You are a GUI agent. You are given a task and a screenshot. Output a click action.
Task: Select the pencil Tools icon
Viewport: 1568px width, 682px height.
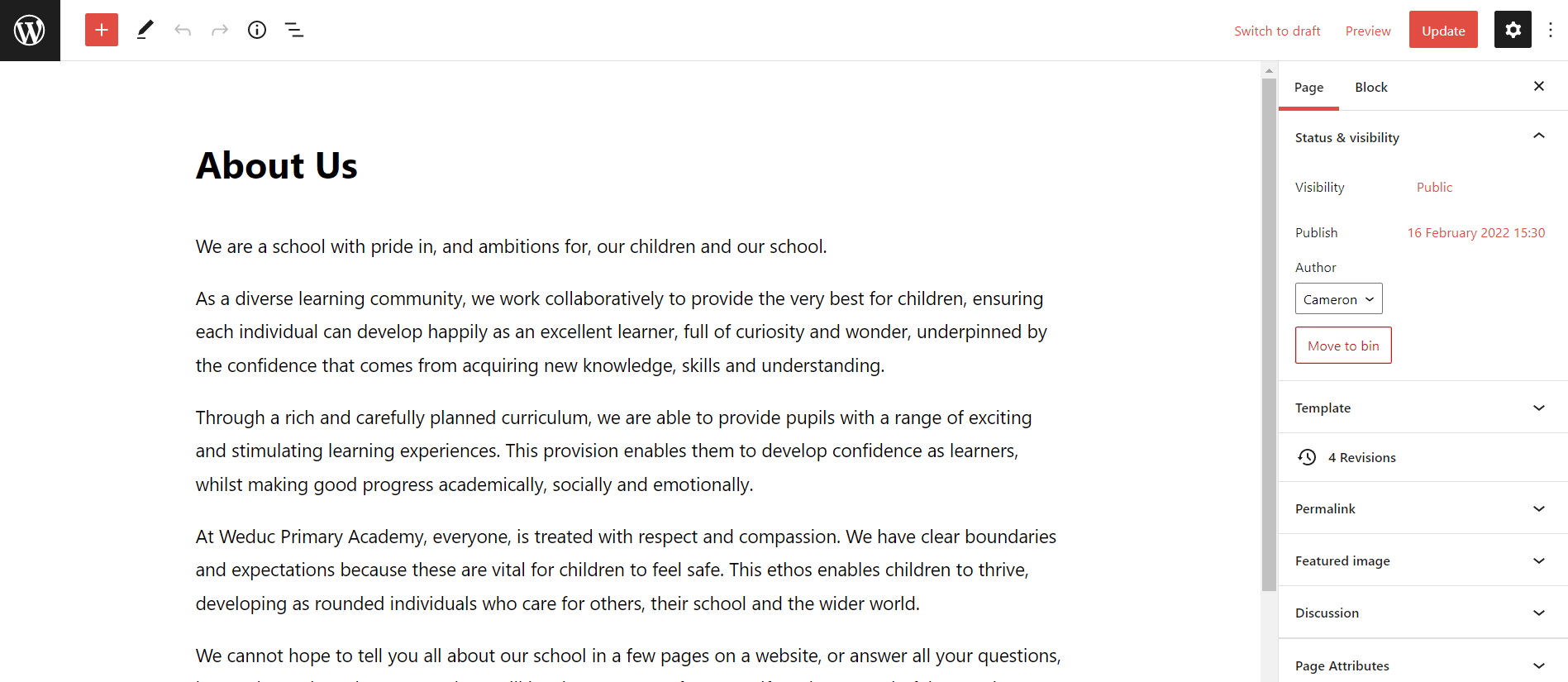point(145,31)
